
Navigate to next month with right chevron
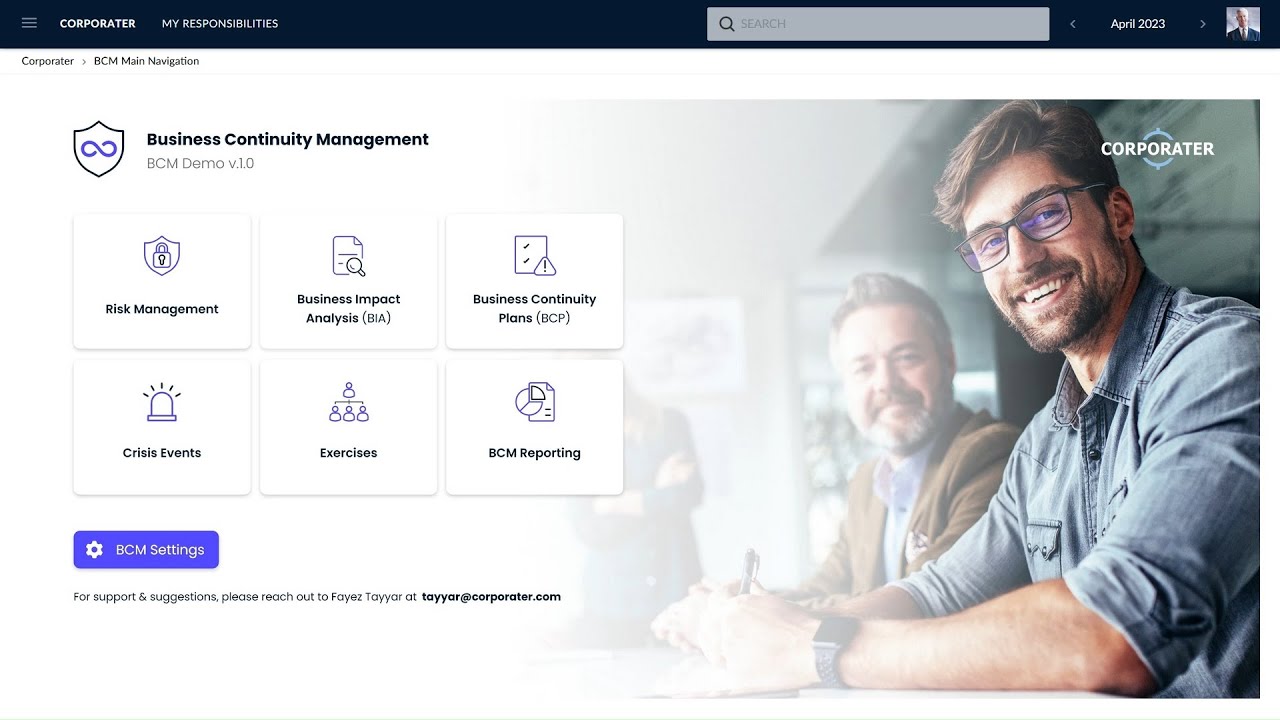(x=1203, y=23)
